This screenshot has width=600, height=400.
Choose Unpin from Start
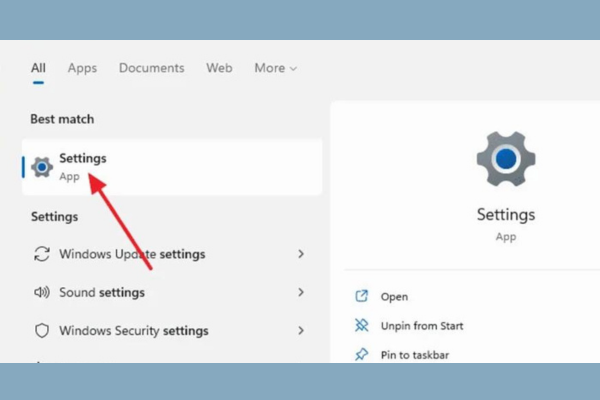point(422,326)
